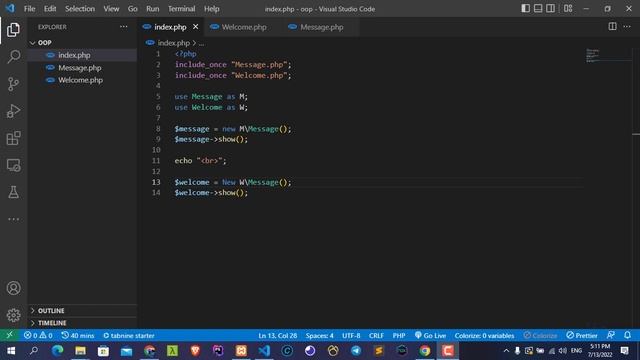Change end of line sequence CRLF
640x360 pixels.
click(x=376, y=336)
